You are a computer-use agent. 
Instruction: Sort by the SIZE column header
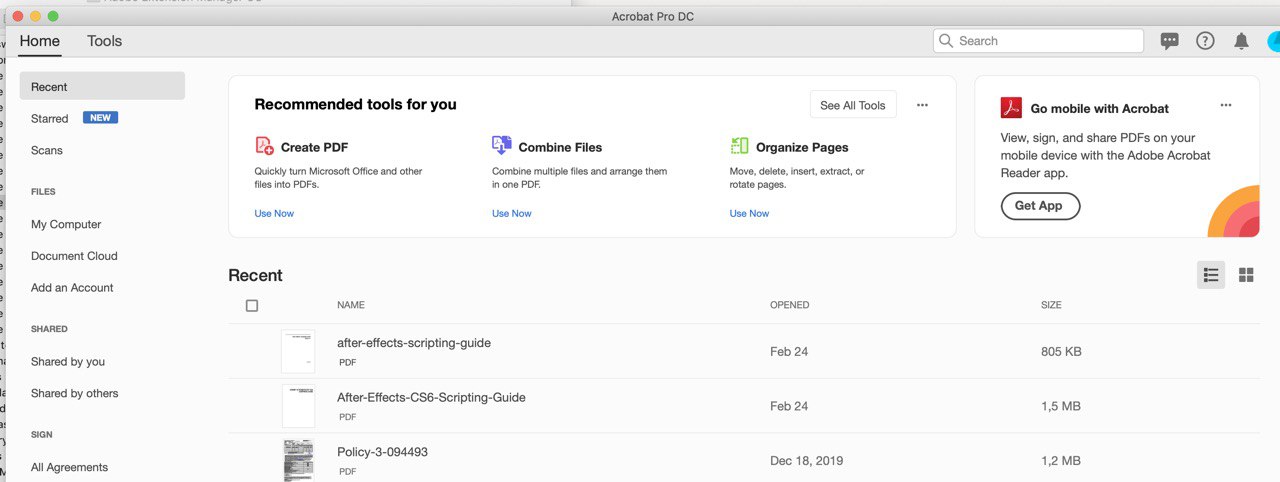pyautogui.click(x=1051, y=305)
